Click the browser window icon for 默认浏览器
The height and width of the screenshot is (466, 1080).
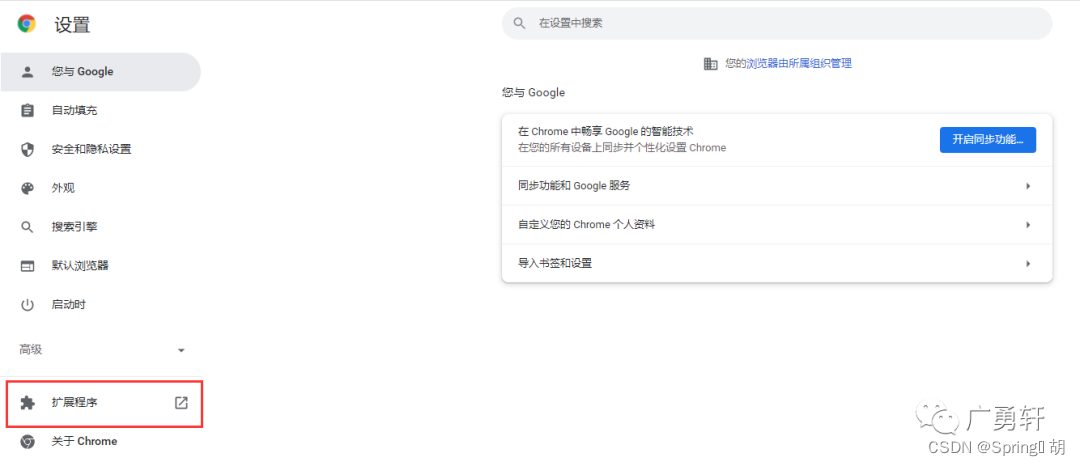tap(28, 266)
